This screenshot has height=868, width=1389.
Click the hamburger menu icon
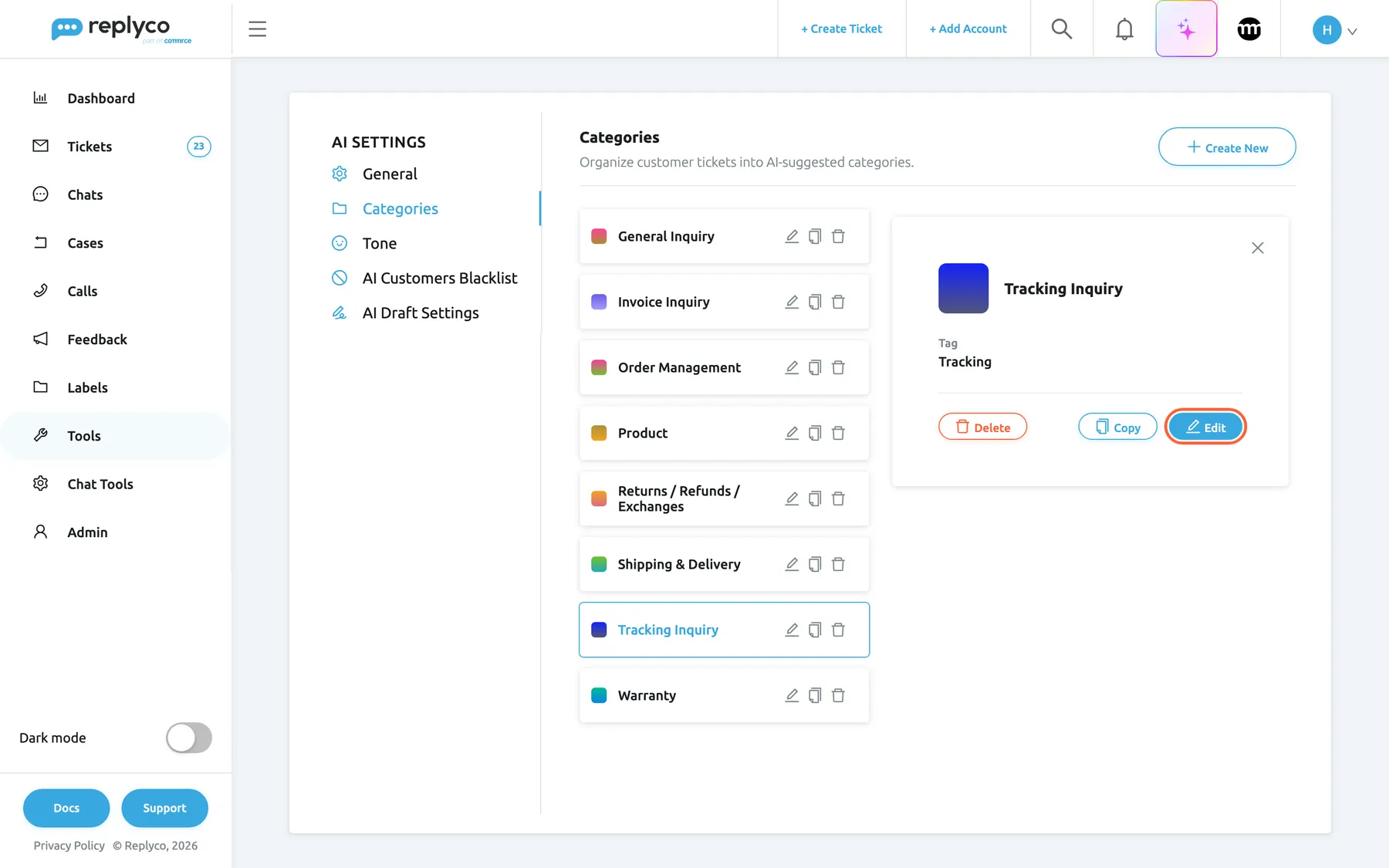click(257, 29)
